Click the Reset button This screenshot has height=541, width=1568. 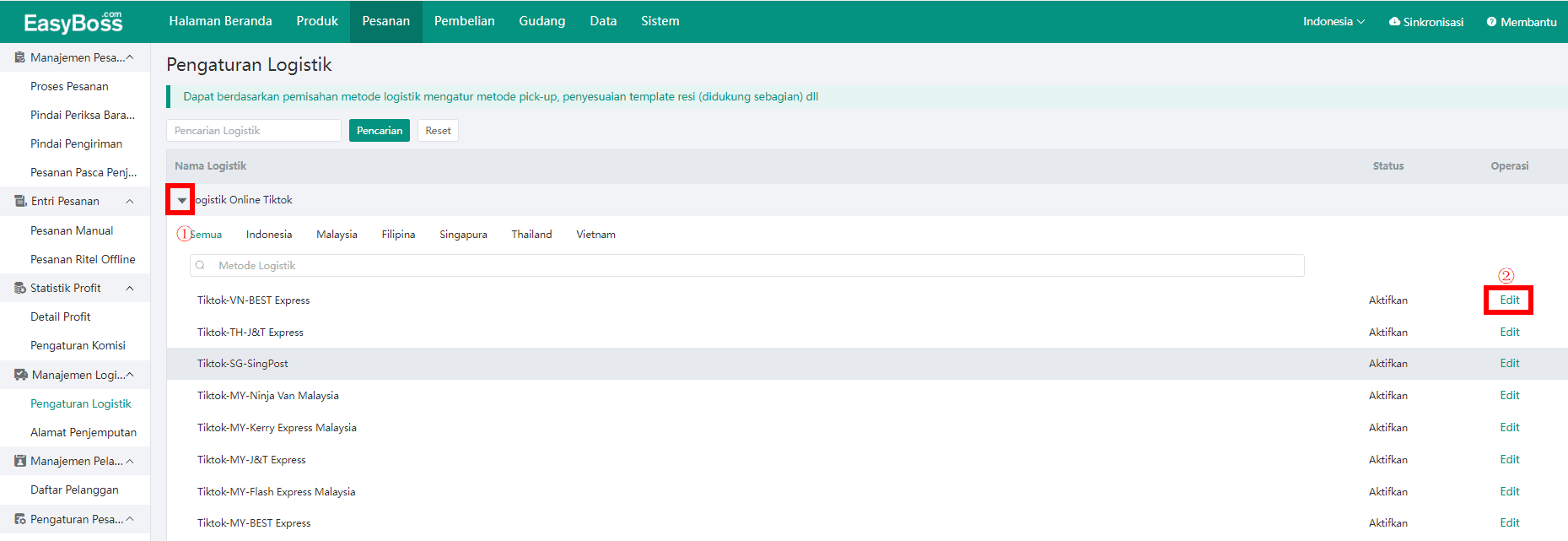(x=438, y=131)
